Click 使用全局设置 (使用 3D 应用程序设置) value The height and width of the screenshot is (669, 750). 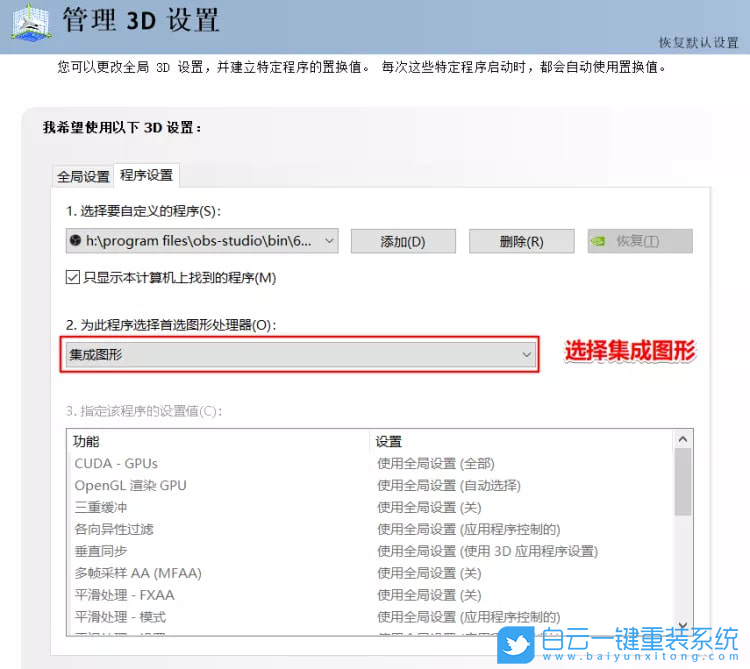point(487,551)
